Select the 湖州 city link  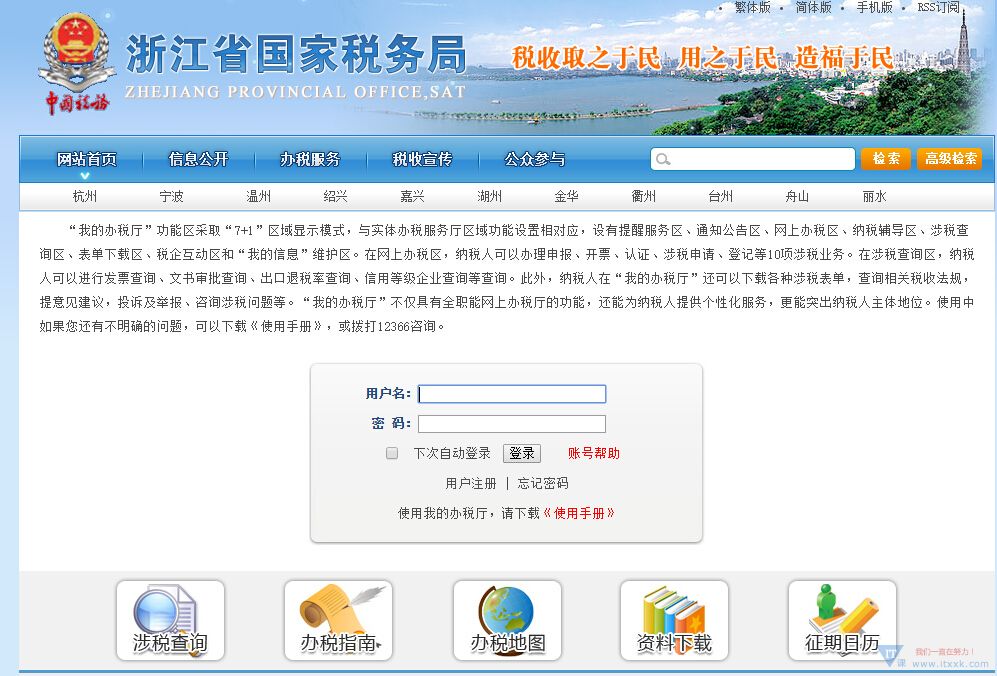click(490, 197)
